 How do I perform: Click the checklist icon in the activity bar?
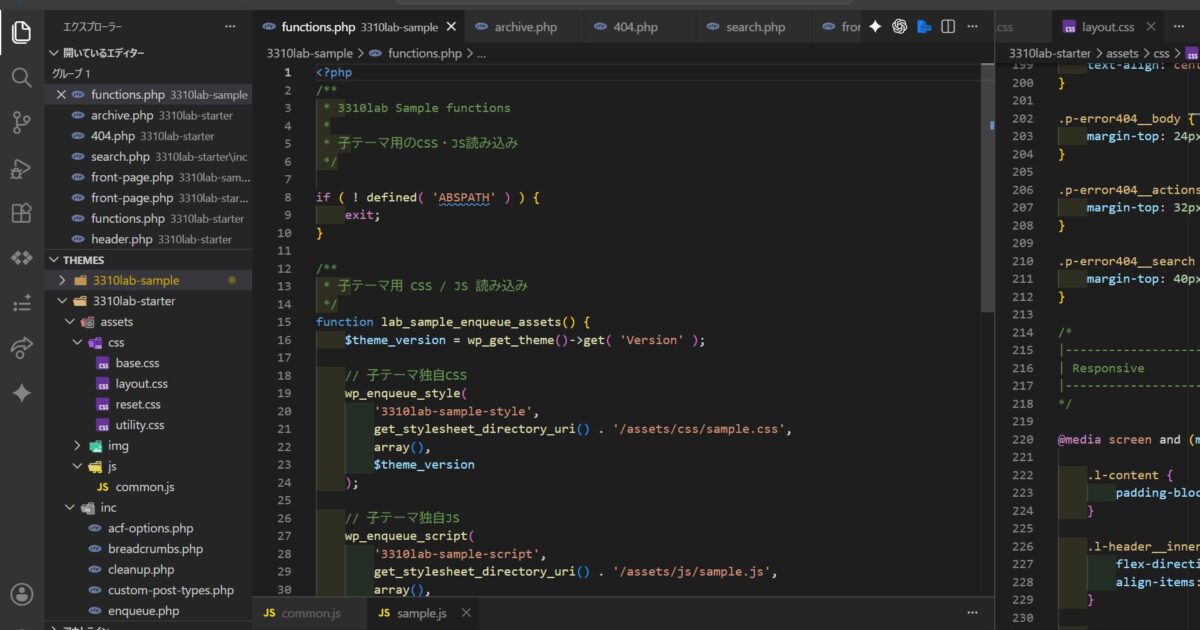click(x=21, y=304)
